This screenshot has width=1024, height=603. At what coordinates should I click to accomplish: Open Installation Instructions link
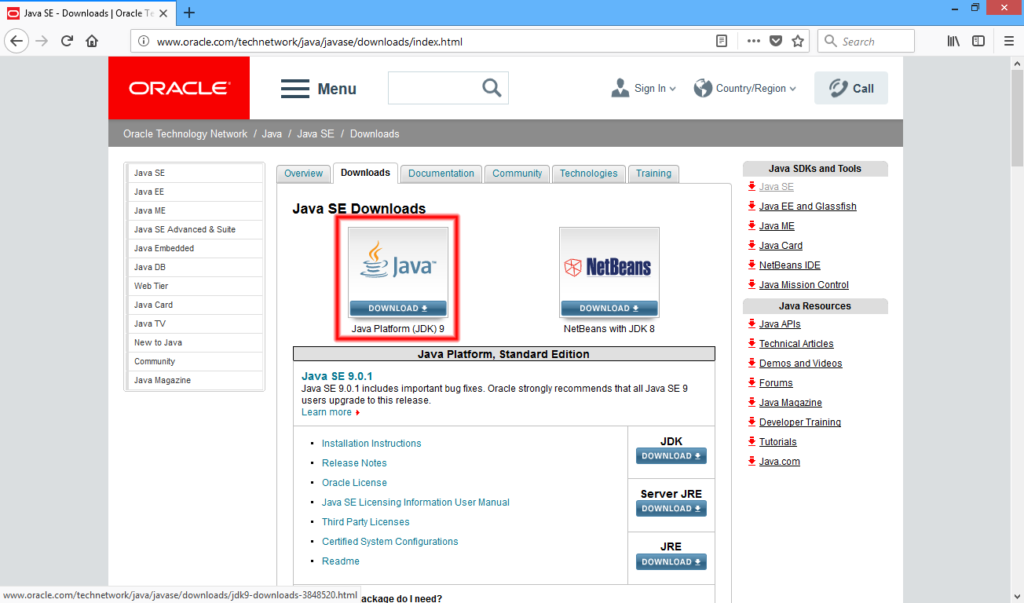pos(371,444)
